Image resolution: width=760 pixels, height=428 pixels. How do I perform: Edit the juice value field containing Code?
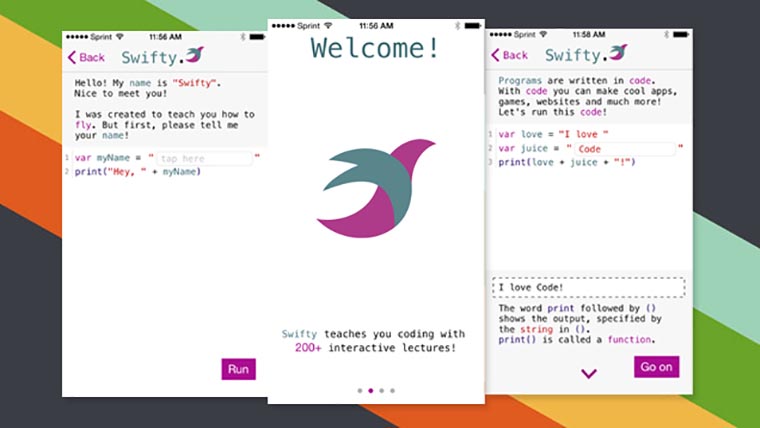pos(624,149)
